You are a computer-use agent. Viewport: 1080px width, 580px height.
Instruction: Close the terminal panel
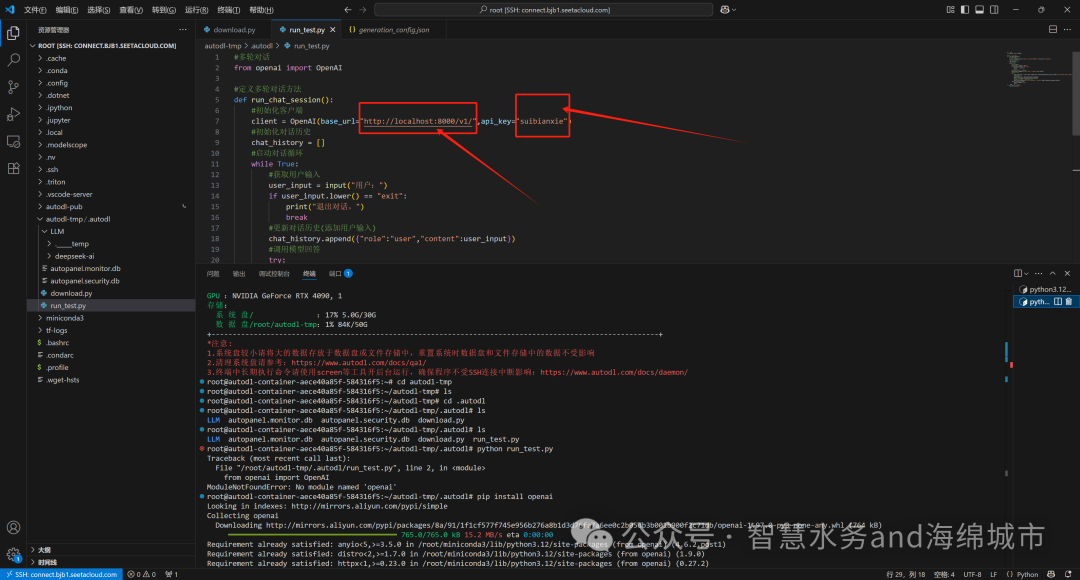click(x=1067, y=273)
